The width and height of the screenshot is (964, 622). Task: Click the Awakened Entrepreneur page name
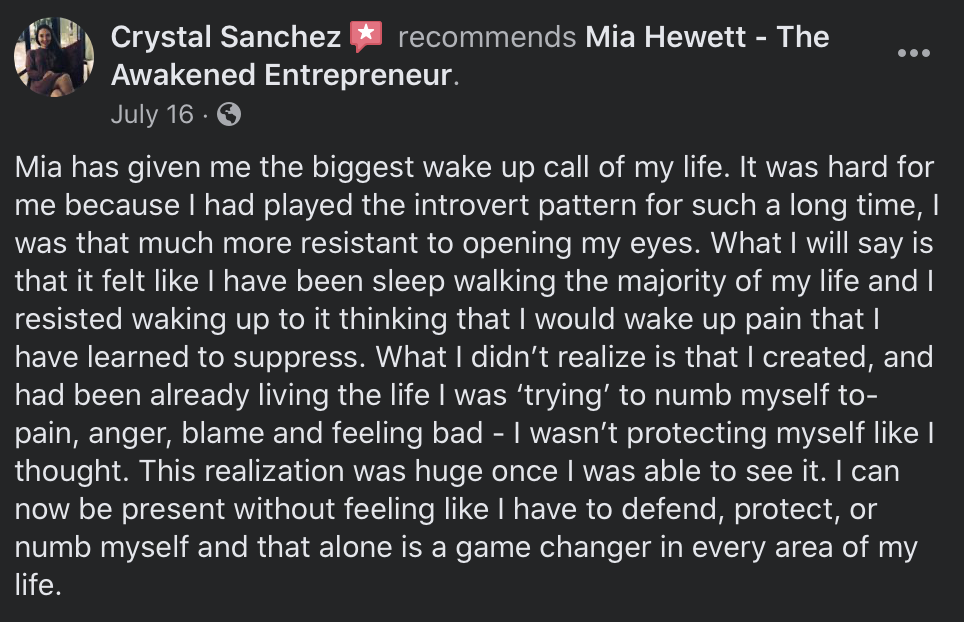pyautogui.click(x=282, y=75)
